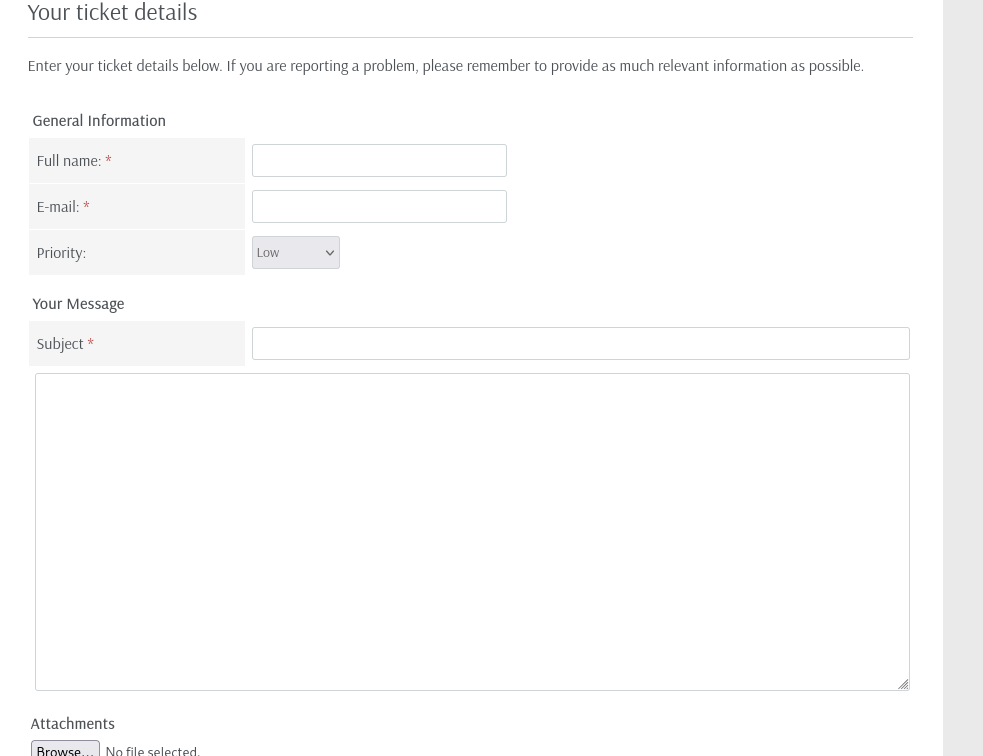This screenshot has width=983, height=756.
Task: Click the 'Your Message' section heading
Action: point(78,304)
